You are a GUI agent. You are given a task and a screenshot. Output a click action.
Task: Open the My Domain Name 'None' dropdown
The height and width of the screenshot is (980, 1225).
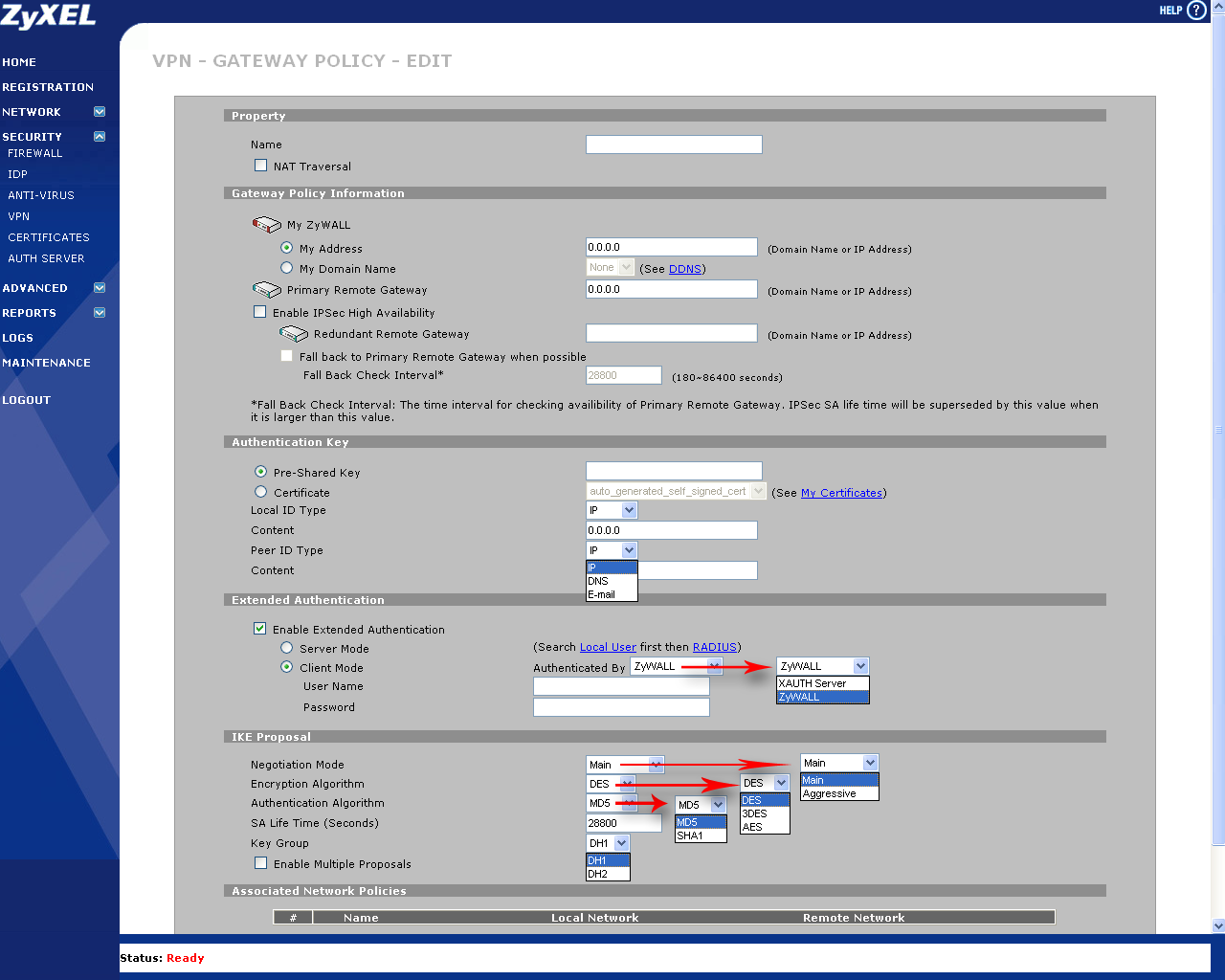(610, 268)
